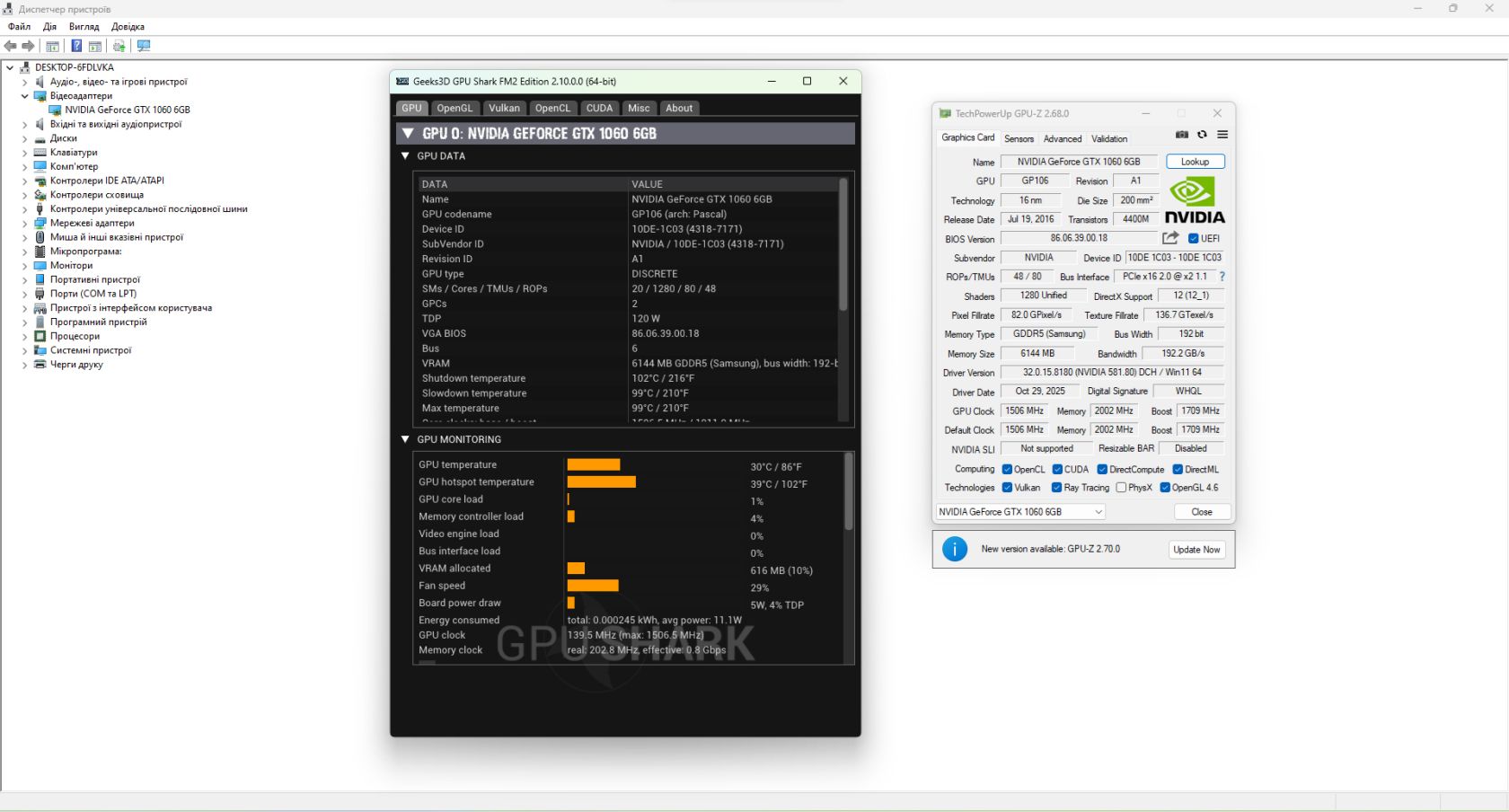Switch to the Vulkan tab in GPU Shark
This screenshot has width=1509, height=812.
click(504, 108)
